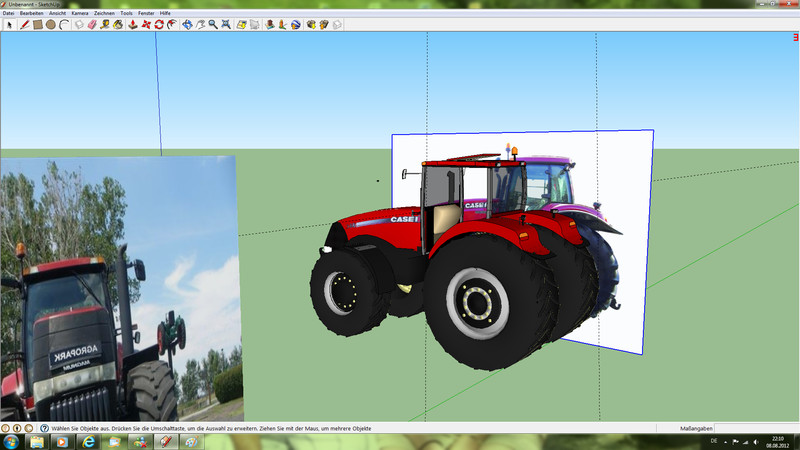Image resolution: width=800 pixels, height=450 pixels.
Task: Open the Fenster menu
Action: coord(146,13)
